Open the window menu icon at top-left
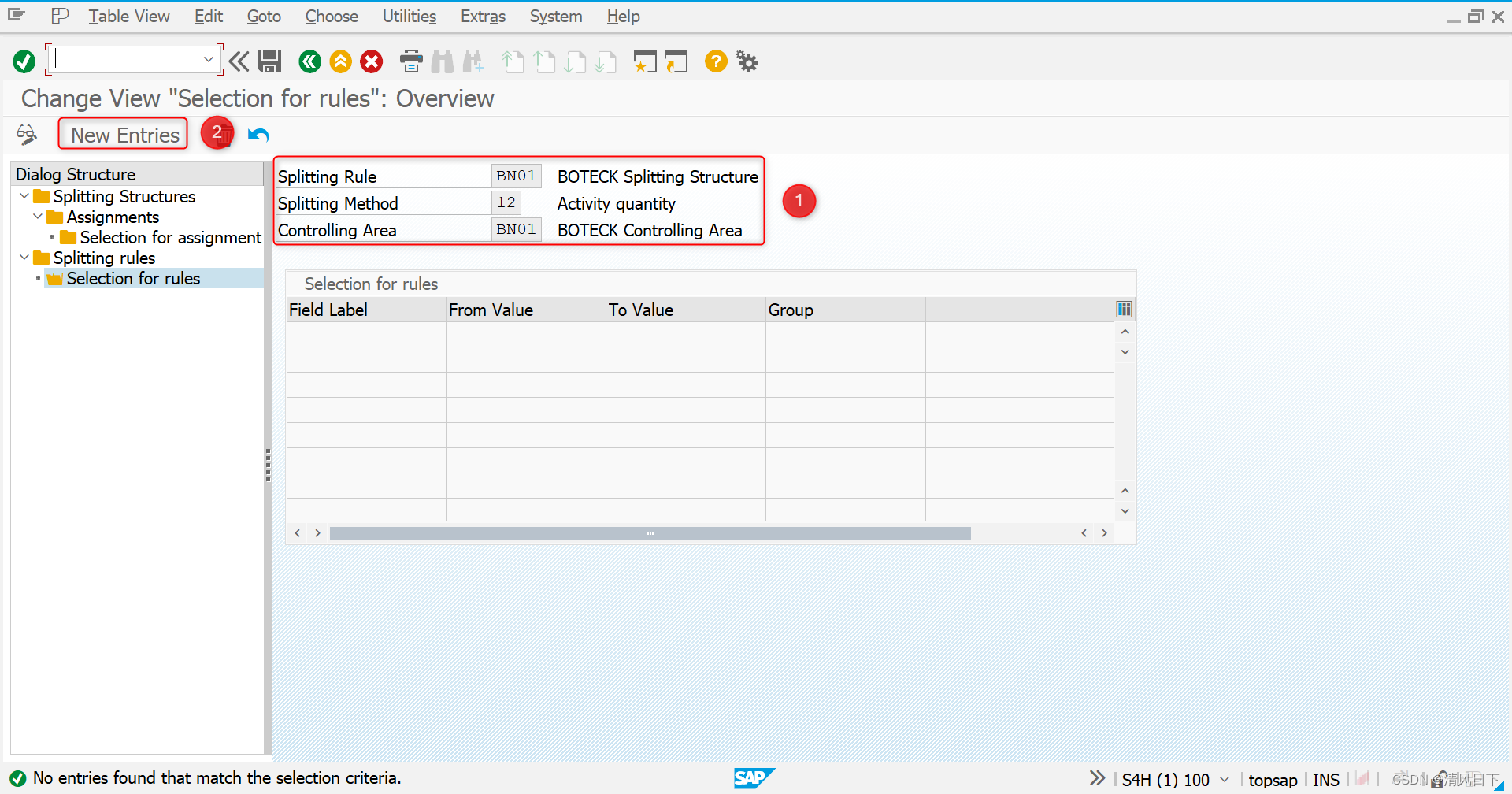 point(17,15)
